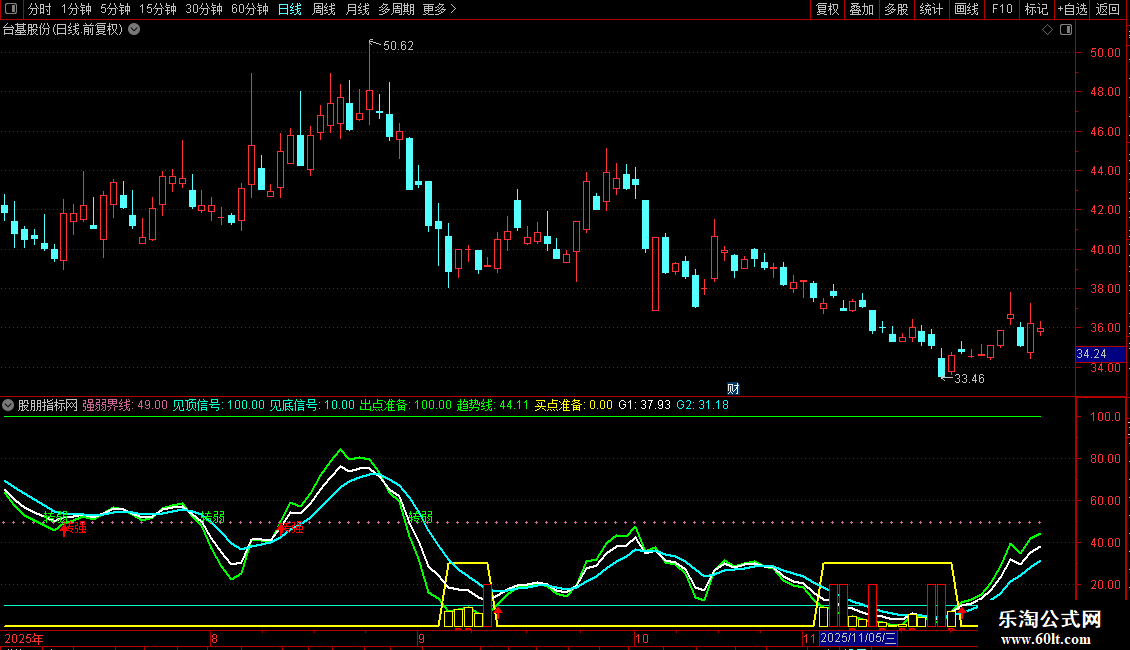
Task: Expand the 更多 periods menu
Action: (439, 9)
